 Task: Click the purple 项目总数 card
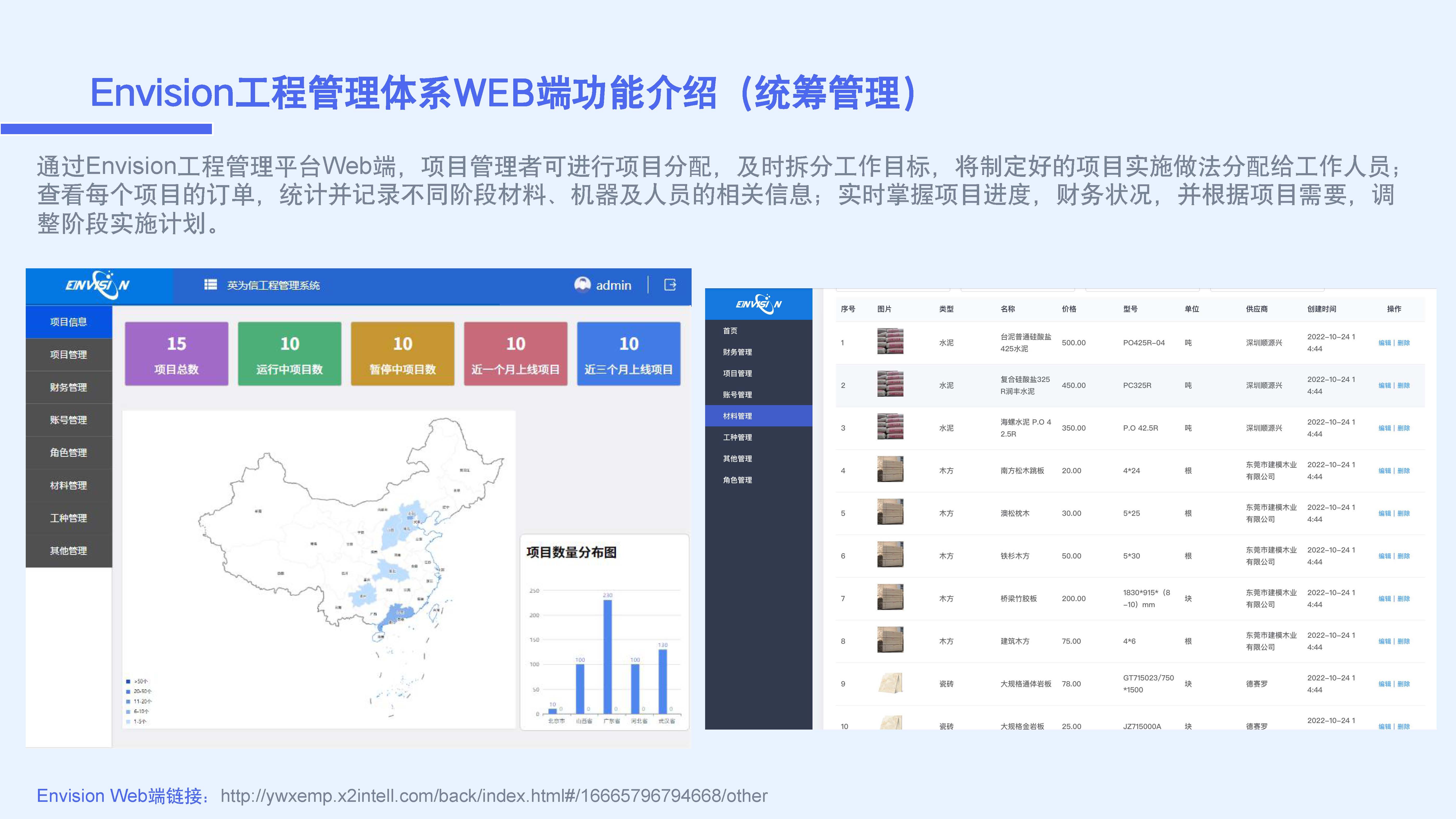176,354
